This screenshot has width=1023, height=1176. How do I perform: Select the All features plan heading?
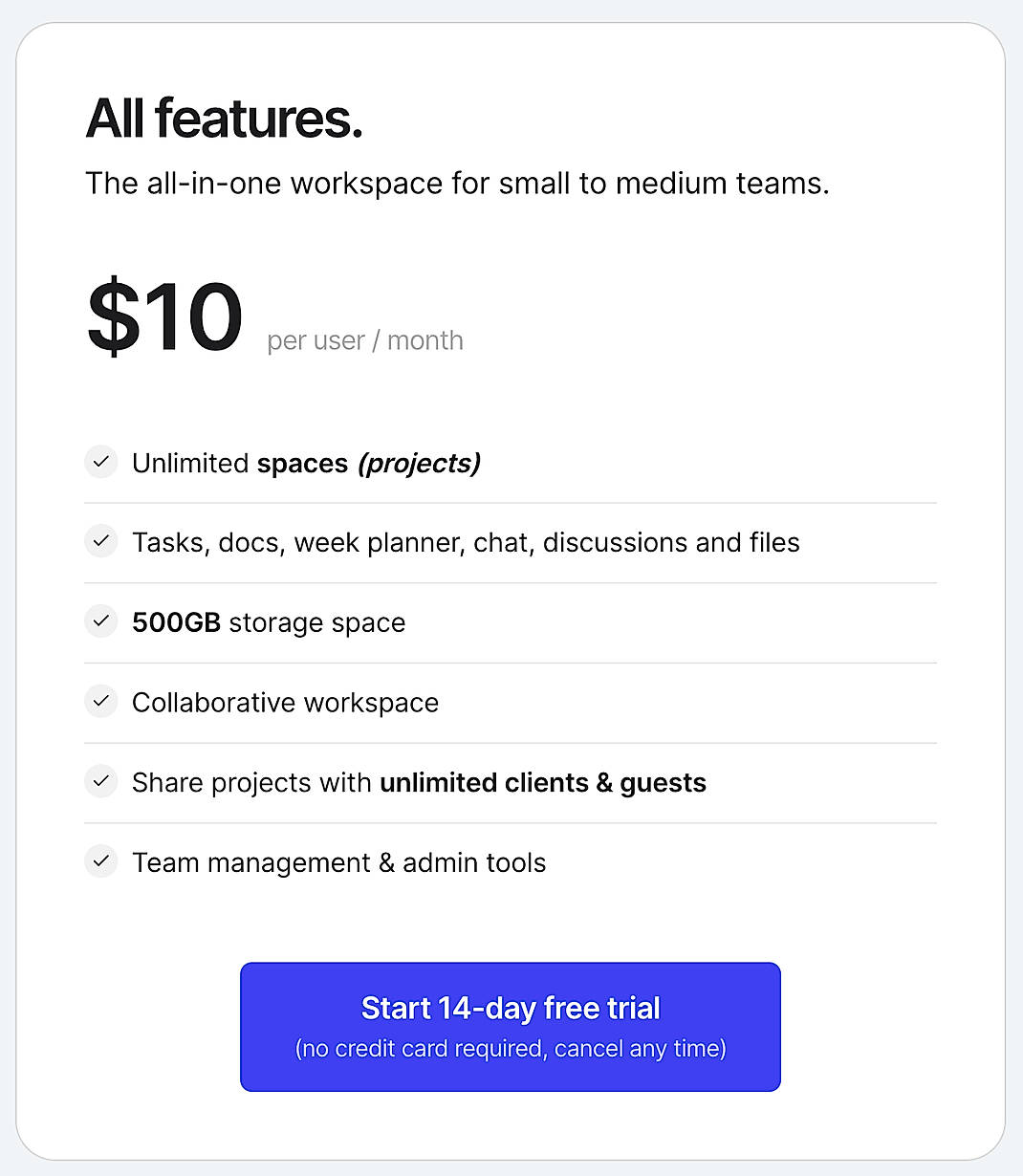224,118
